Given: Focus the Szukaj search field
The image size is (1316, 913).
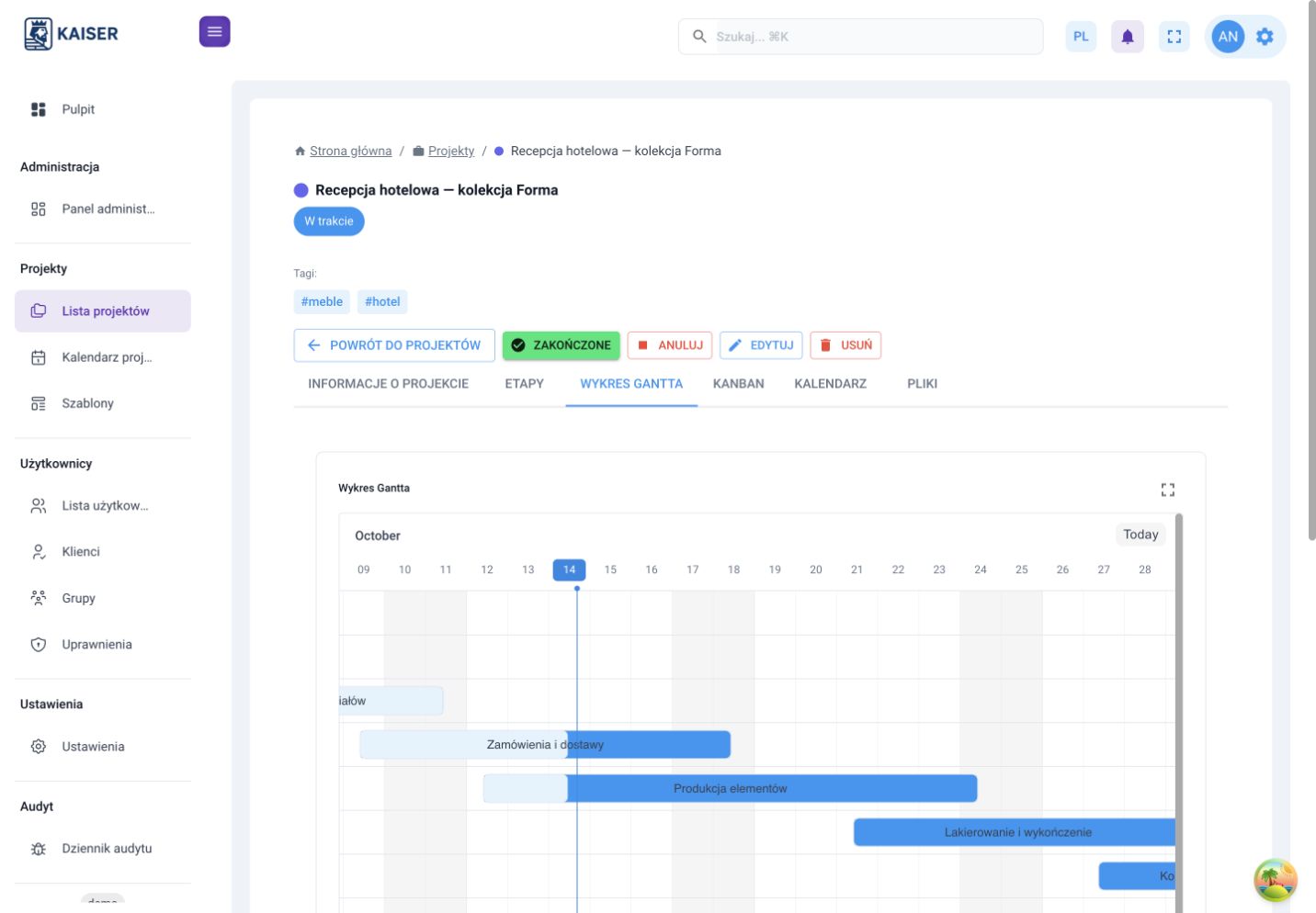Looking at the screenshot, I should point(861,37).
